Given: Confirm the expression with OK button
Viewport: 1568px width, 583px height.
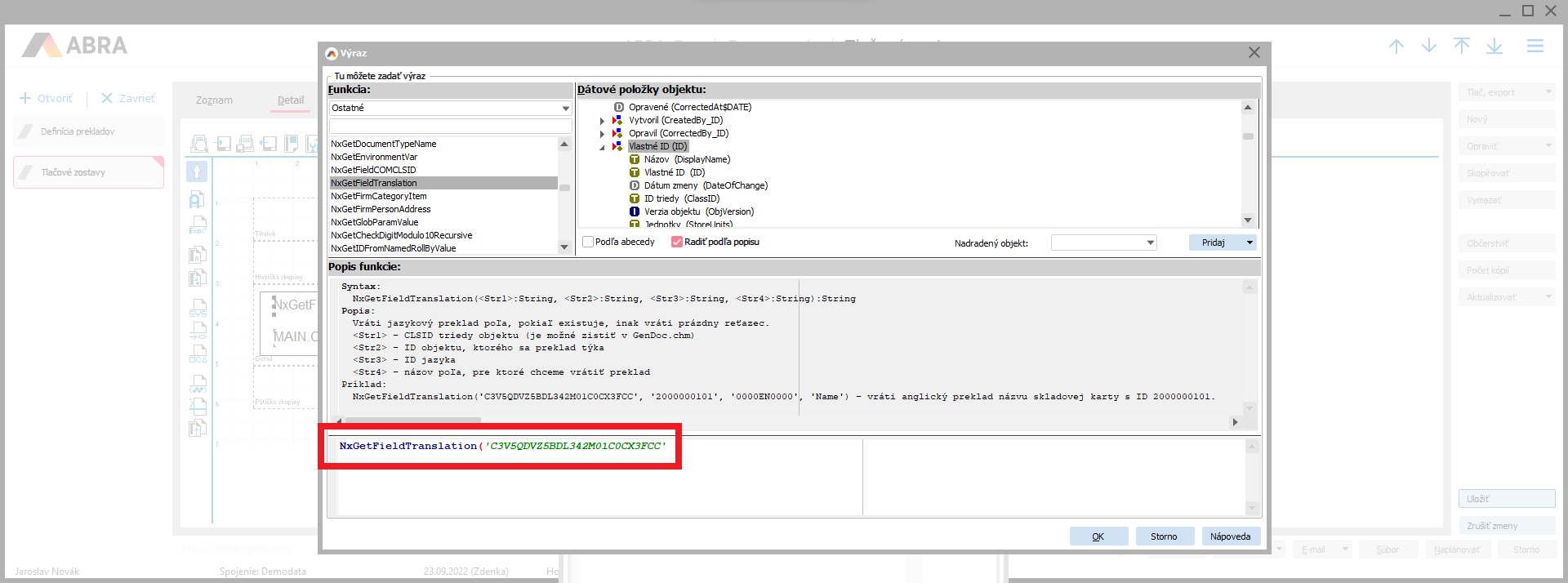Looking at the screenshot, I should [x=1098, y=536].
